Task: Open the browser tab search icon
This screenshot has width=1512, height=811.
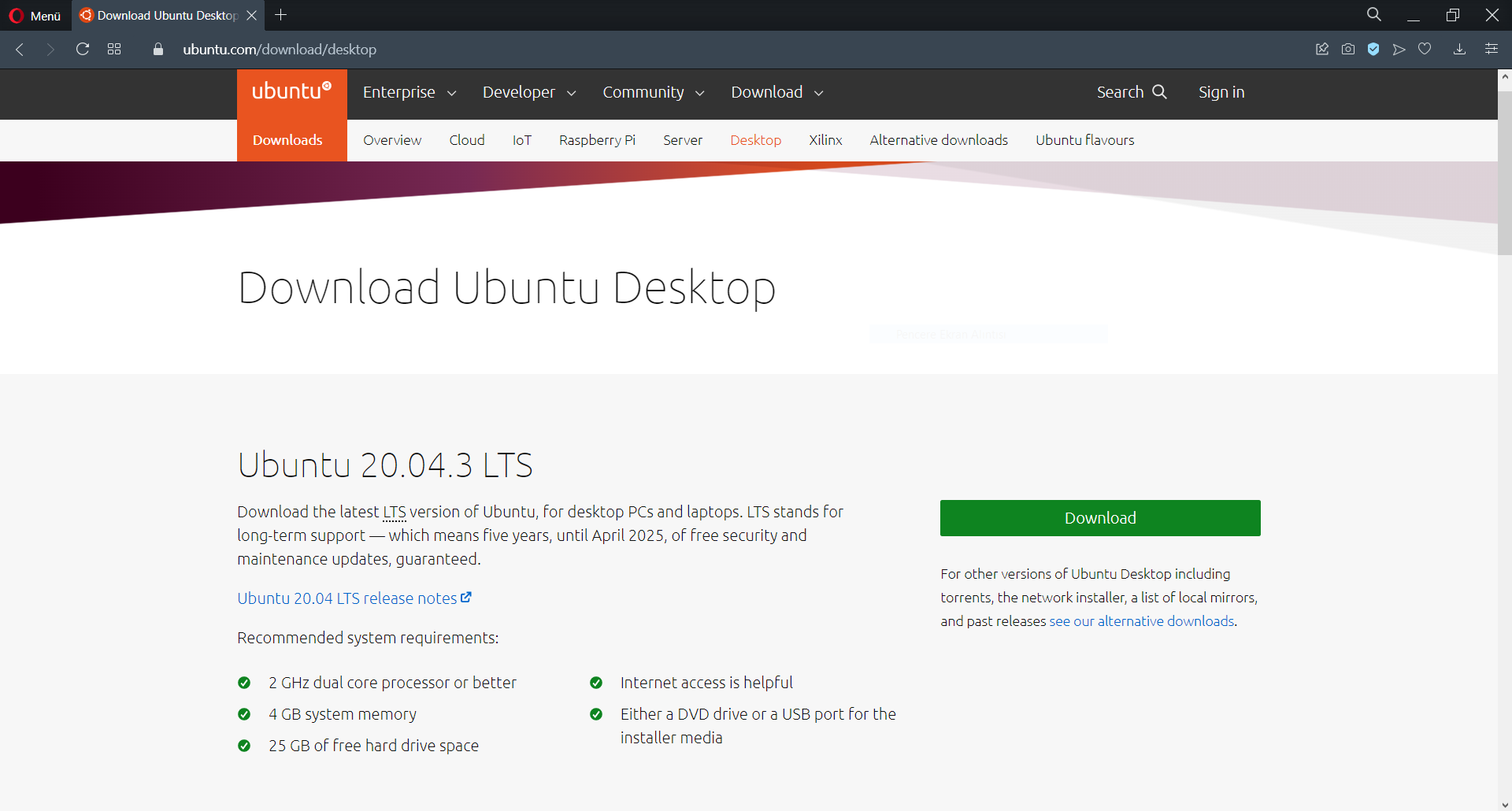Action: (x=1374, y=15)
